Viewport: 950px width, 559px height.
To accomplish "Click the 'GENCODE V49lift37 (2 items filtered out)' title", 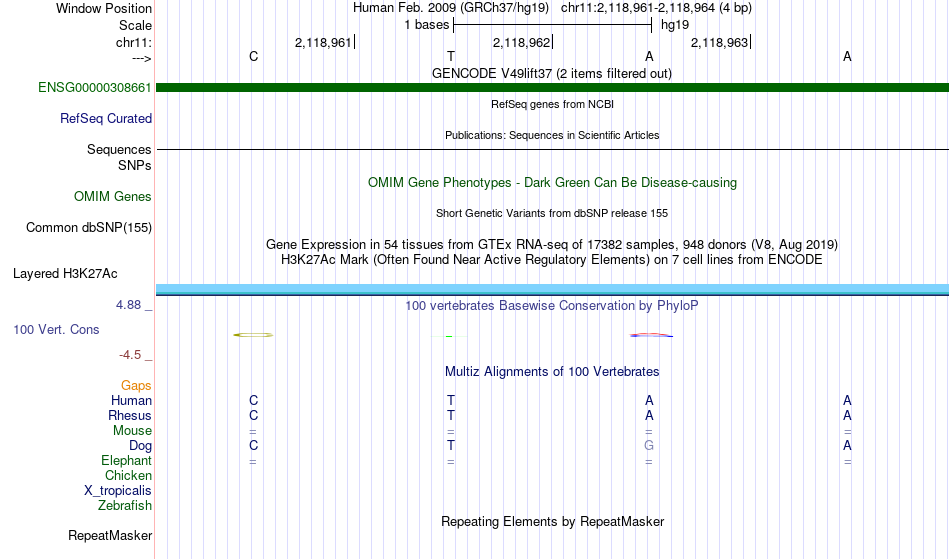I will click(x=552, y=74).
